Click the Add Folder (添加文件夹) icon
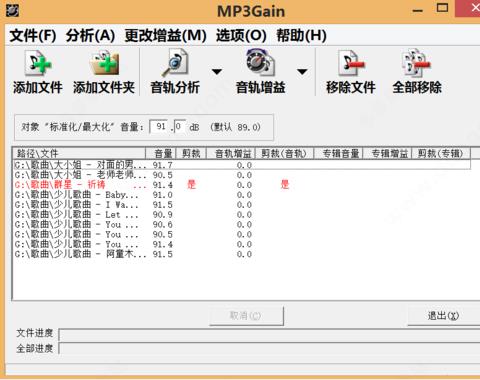This screenshot has height=380, width=480. (x=104, y=63)
